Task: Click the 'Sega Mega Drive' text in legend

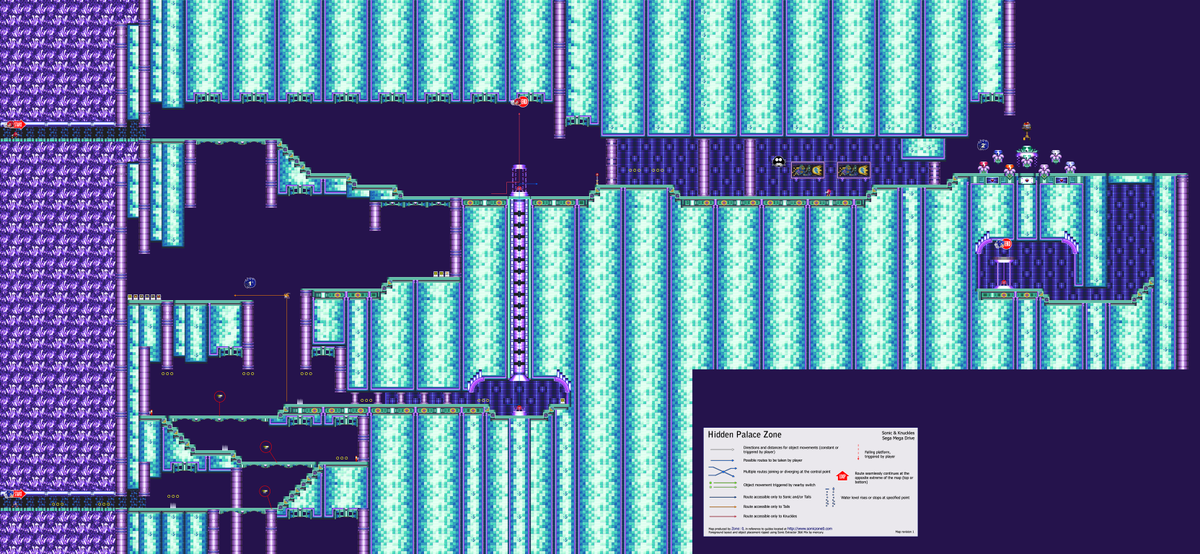Action: coord(898,438)
